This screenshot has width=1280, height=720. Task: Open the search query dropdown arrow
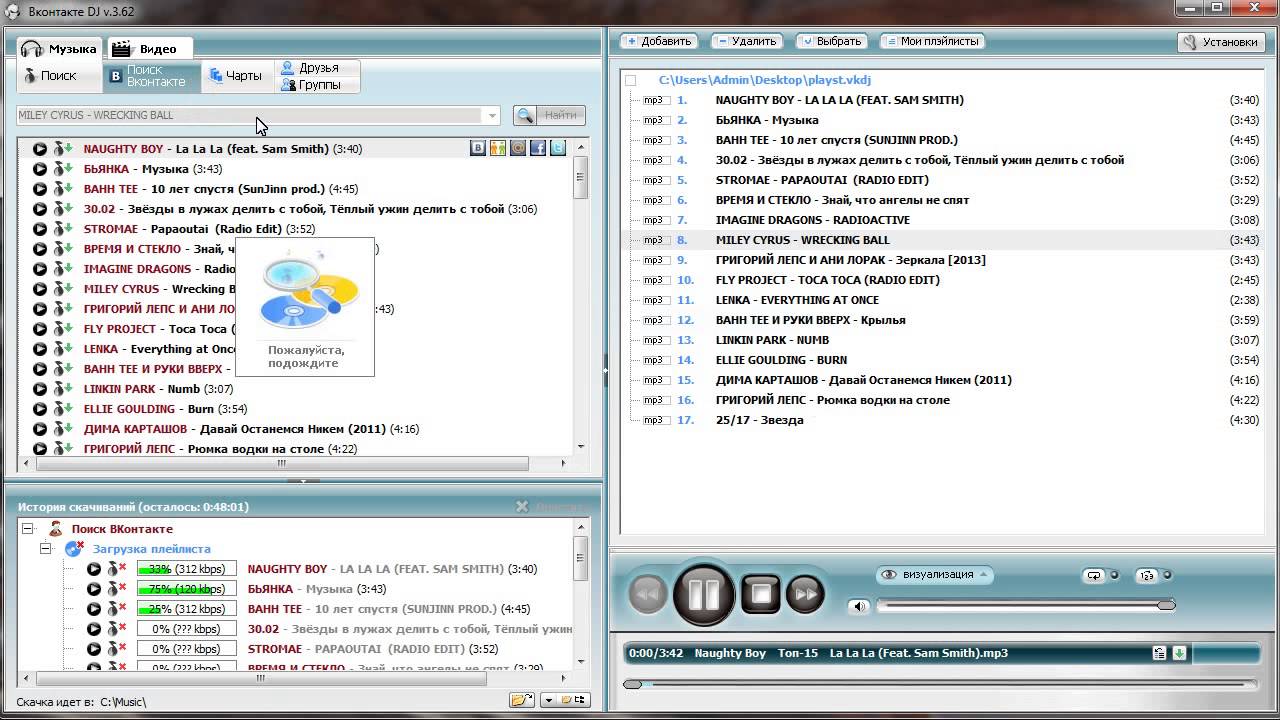(491, 115)
